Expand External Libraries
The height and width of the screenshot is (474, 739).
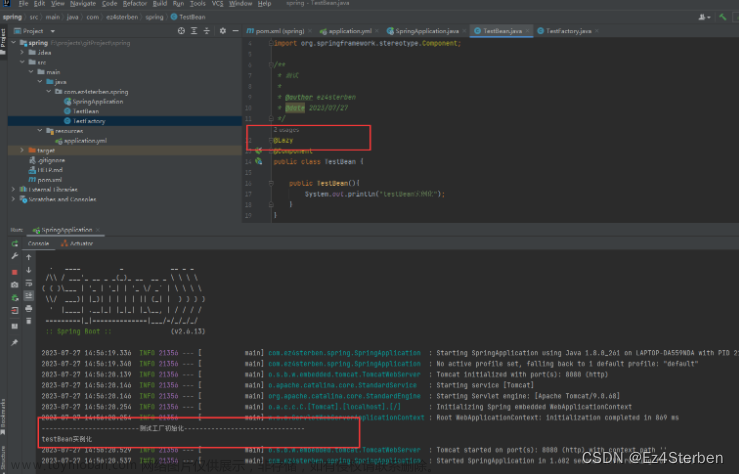(x=14, y=189)
